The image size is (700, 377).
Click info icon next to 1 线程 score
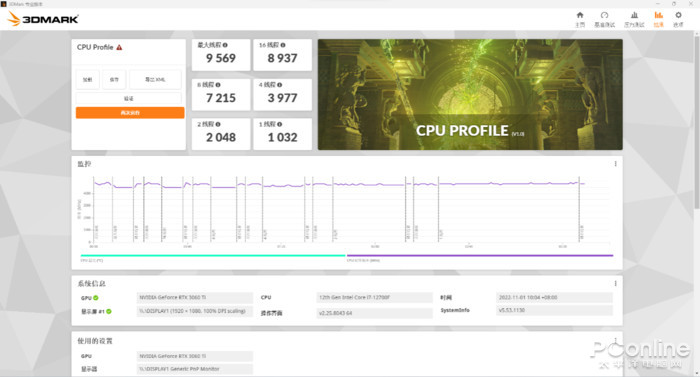click(279, 124)
